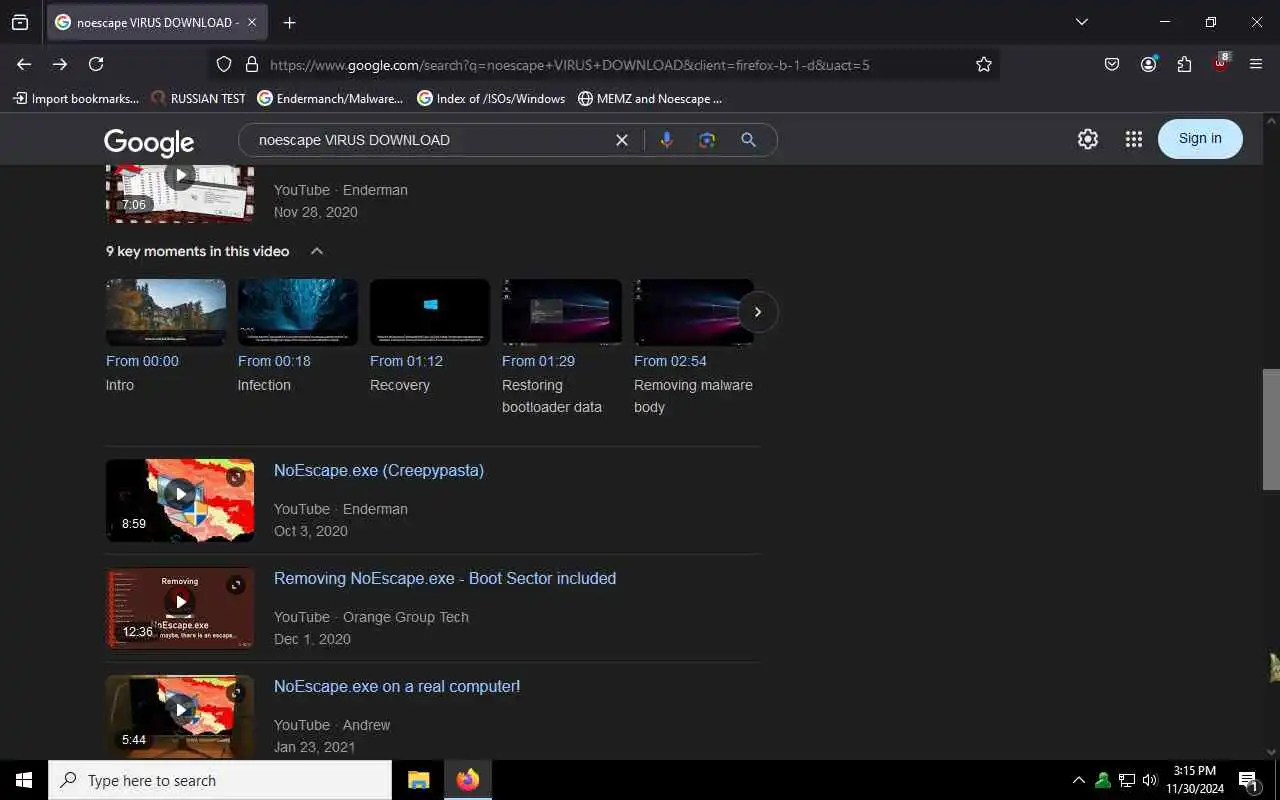Jump to From 02:54 Removing malware moment

click(x=694, y=313)
